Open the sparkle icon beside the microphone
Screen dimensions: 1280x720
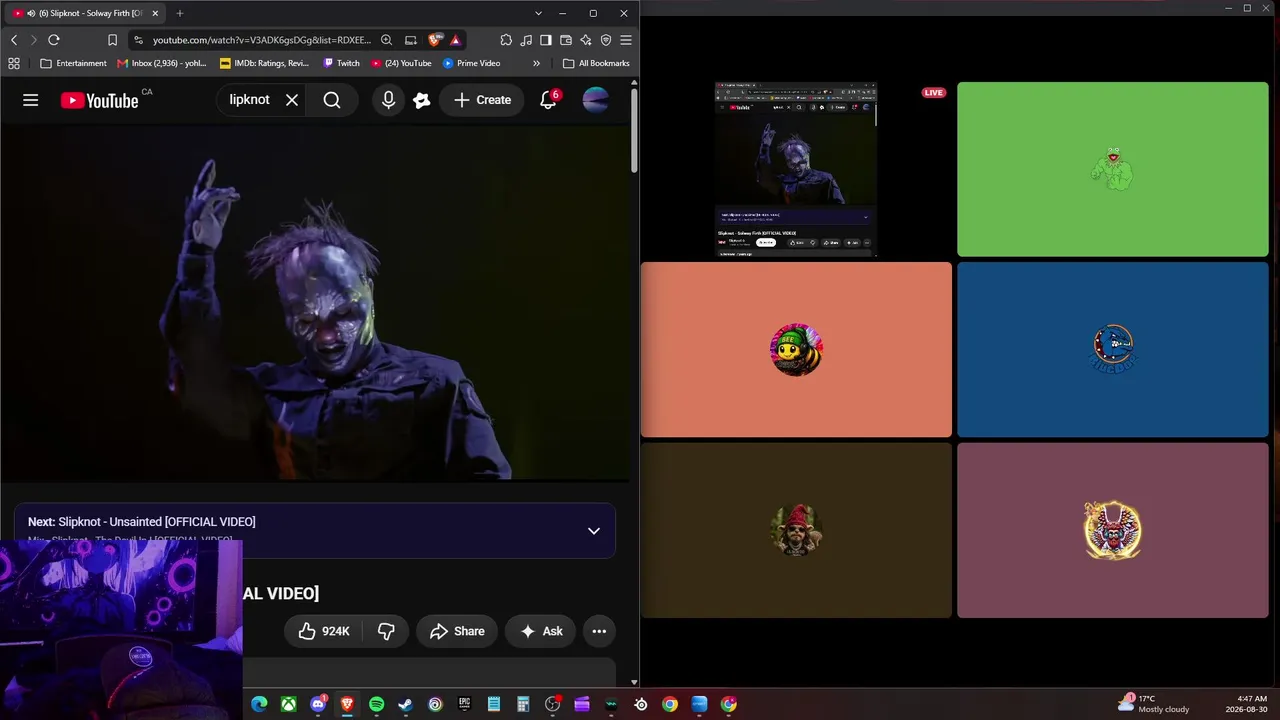tap(422, 100)
